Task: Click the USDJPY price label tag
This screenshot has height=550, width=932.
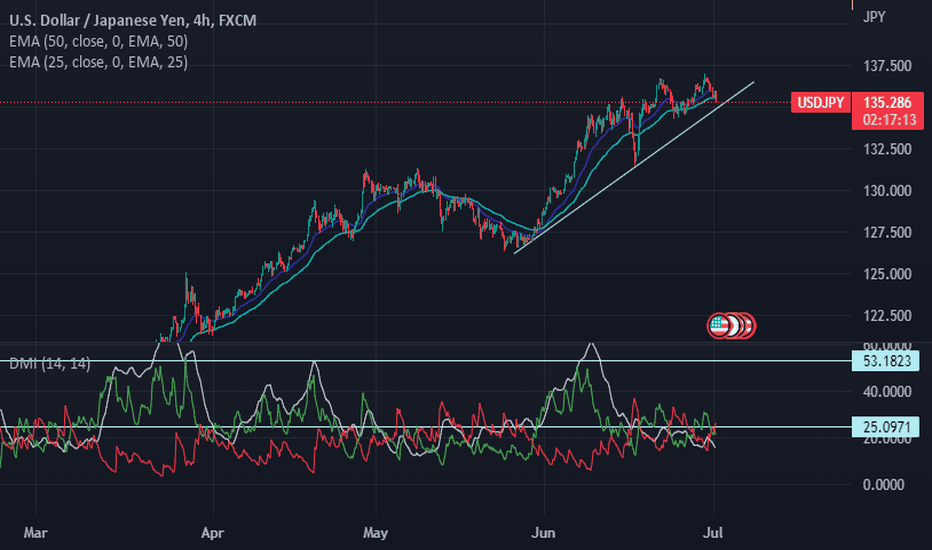Action: (820, 102)
